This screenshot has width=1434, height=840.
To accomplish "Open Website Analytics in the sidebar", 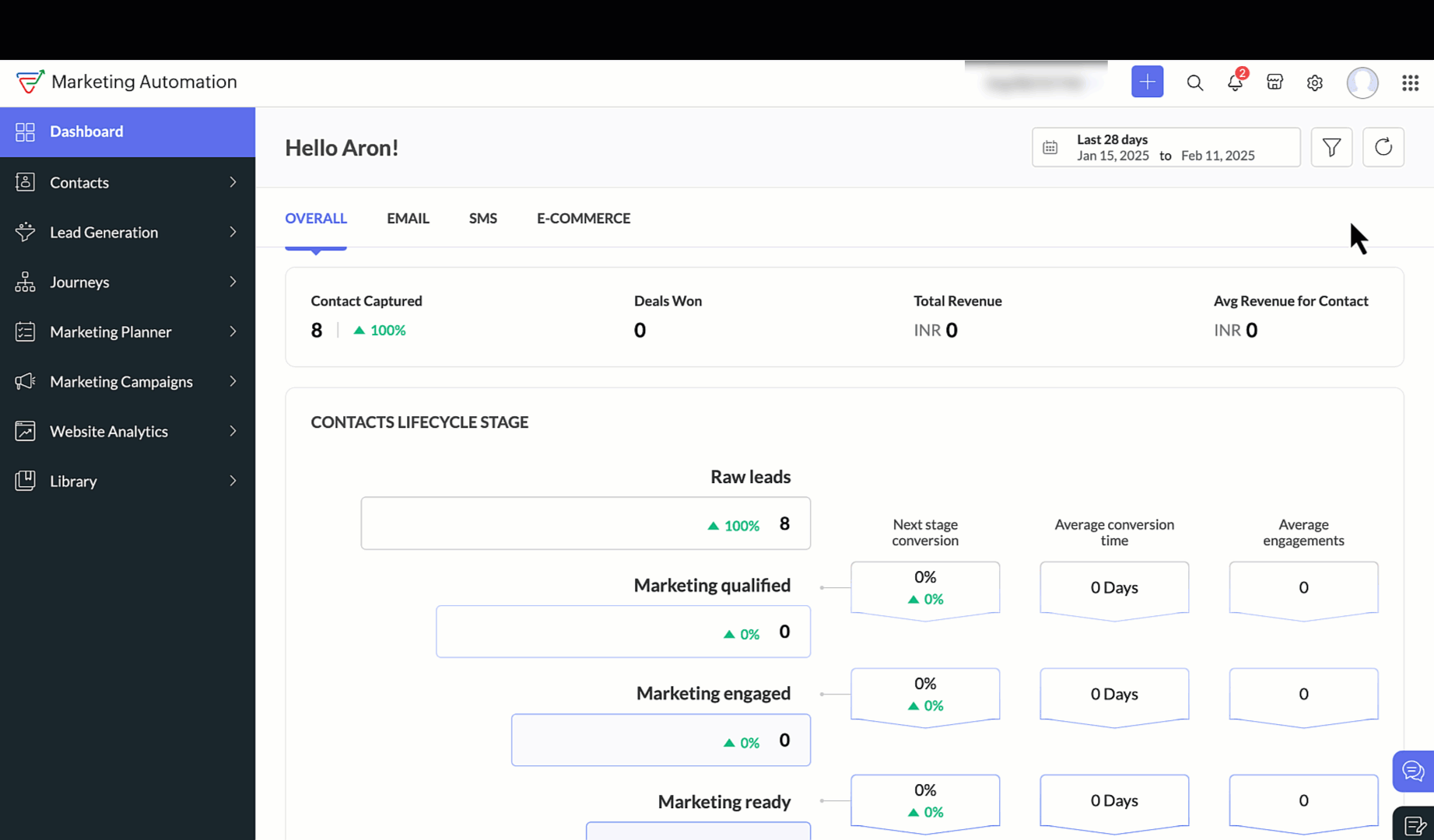I will 128,431.
